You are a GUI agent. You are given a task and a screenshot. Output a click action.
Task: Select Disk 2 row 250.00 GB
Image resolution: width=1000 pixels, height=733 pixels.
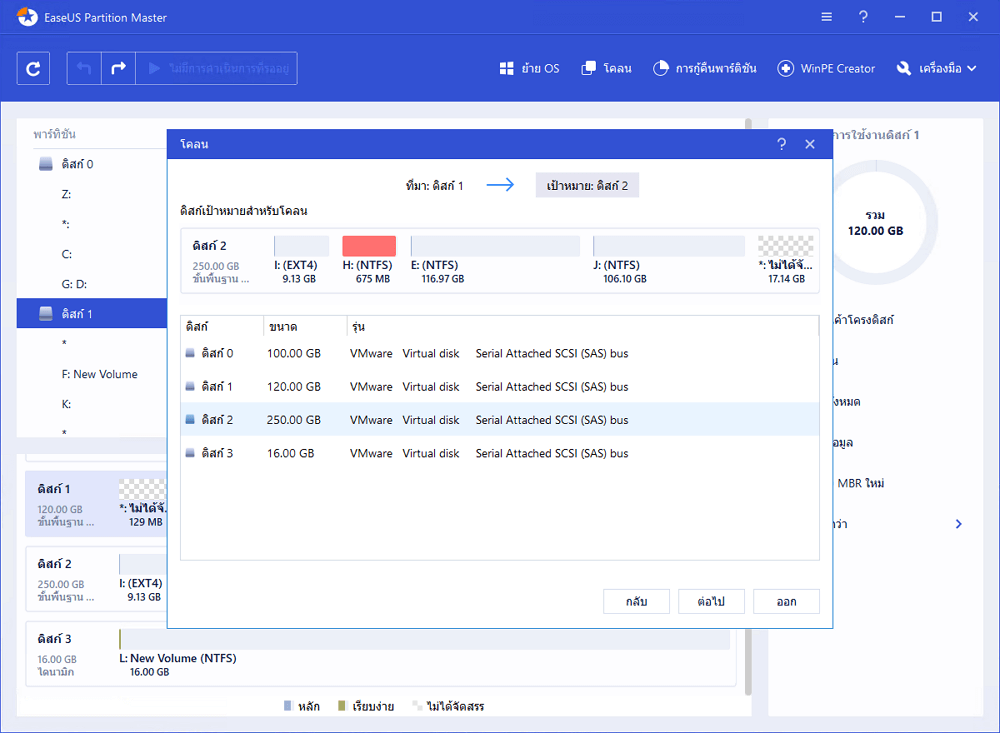[500, 420]
